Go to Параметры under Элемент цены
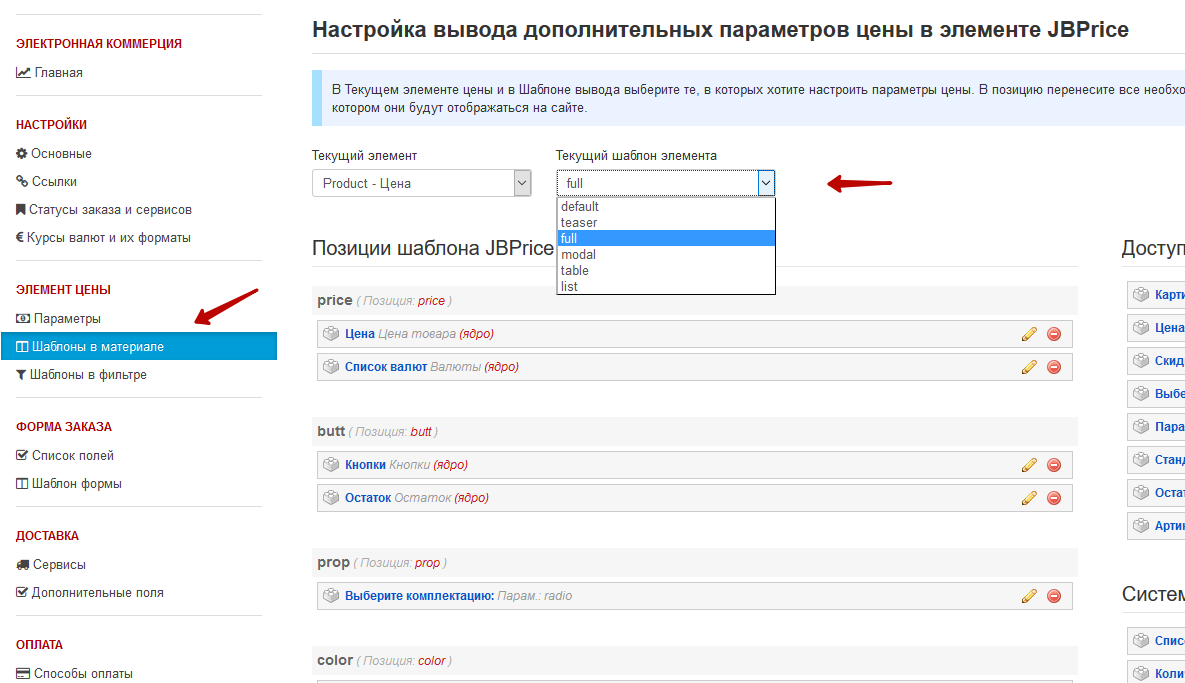Viewport: 1185px width, 683px height. tap(67, 319)
